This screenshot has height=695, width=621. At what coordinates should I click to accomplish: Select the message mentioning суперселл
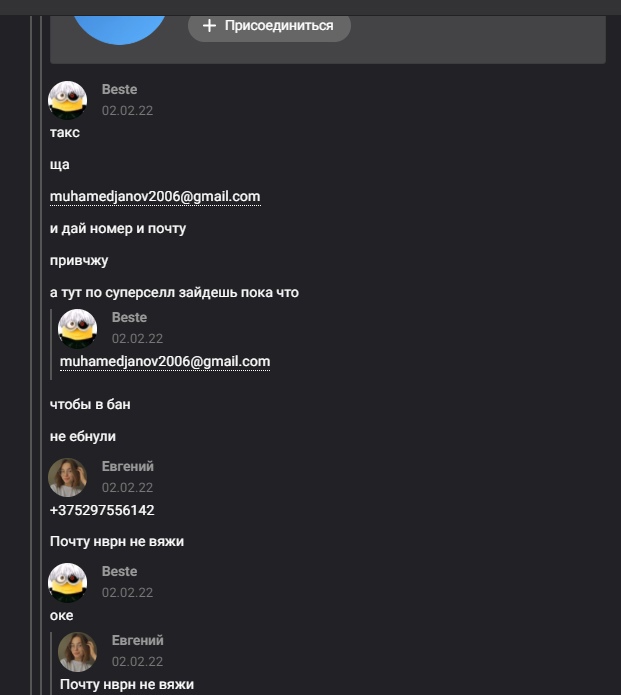[x=174, y=293]
